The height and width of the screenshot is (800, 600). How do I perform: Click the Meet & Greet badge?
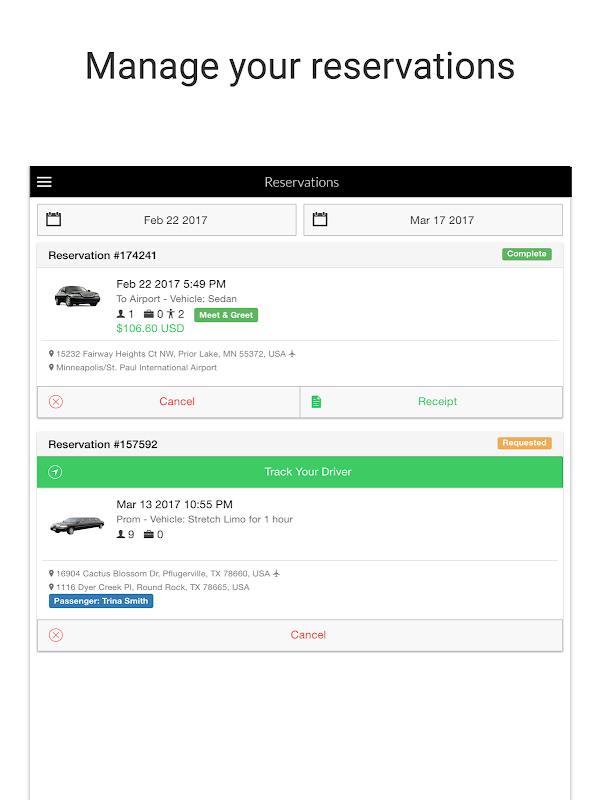226,315
